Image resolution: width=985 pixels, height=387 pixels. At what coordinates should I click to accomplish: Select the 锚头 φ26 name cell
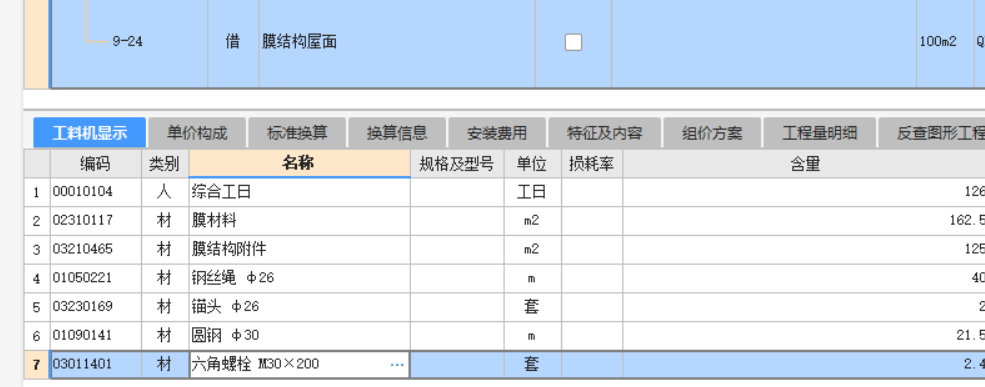pyautogui.click(x=299, y=307)
